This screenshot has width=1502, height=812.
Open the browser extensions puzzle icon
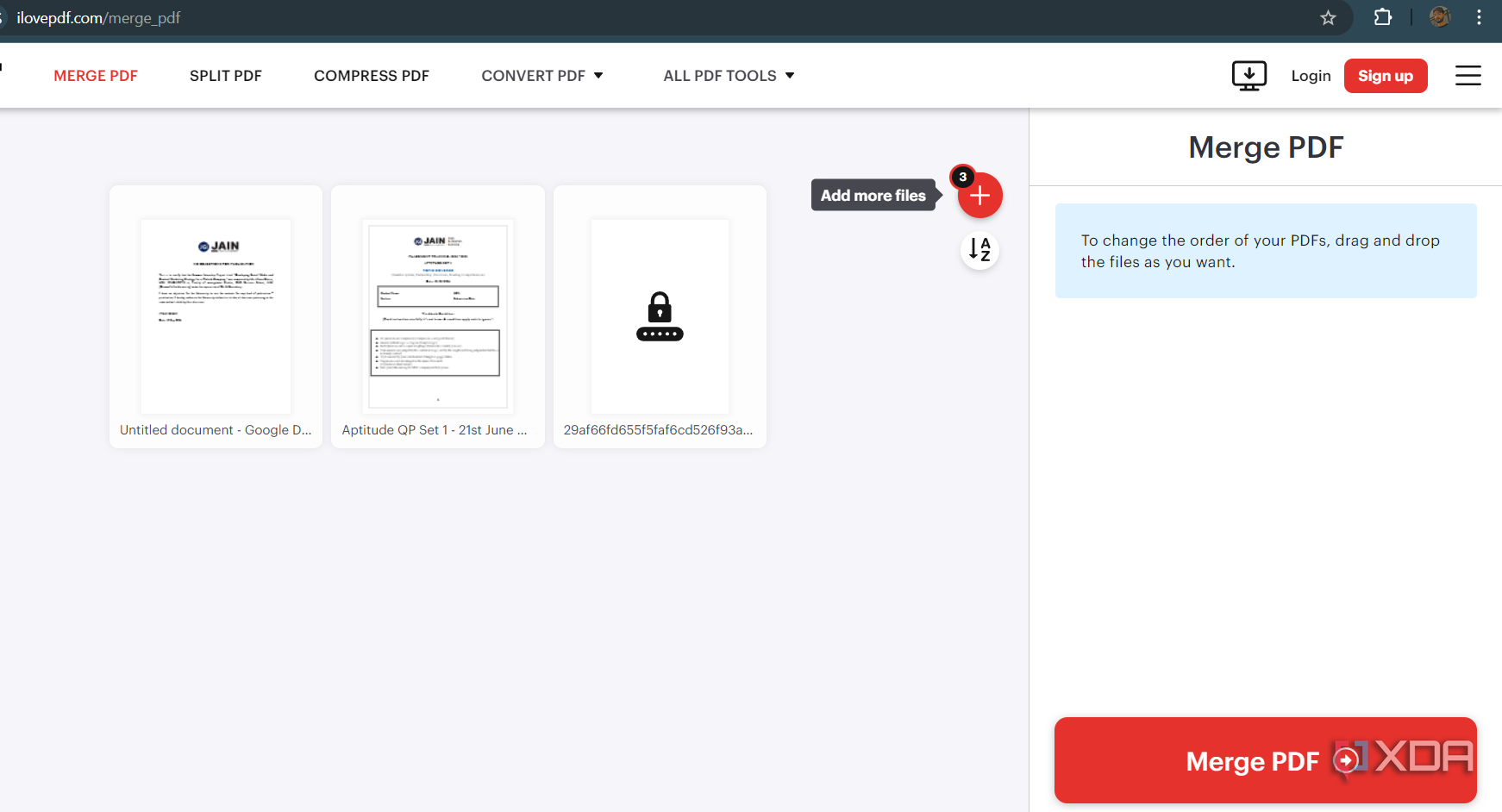click(x=1382, y=17)
